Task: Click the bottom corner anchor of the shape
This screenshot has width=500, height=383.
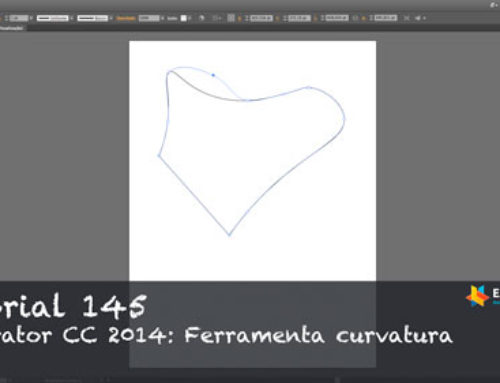Action: coord(229,235)
